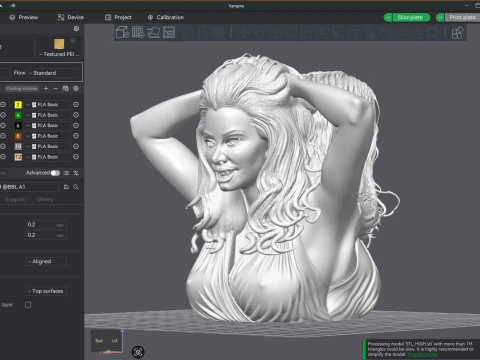Click the green filament 4 color swatch
The height and width of the screenshot is (360, 480).
18,115
